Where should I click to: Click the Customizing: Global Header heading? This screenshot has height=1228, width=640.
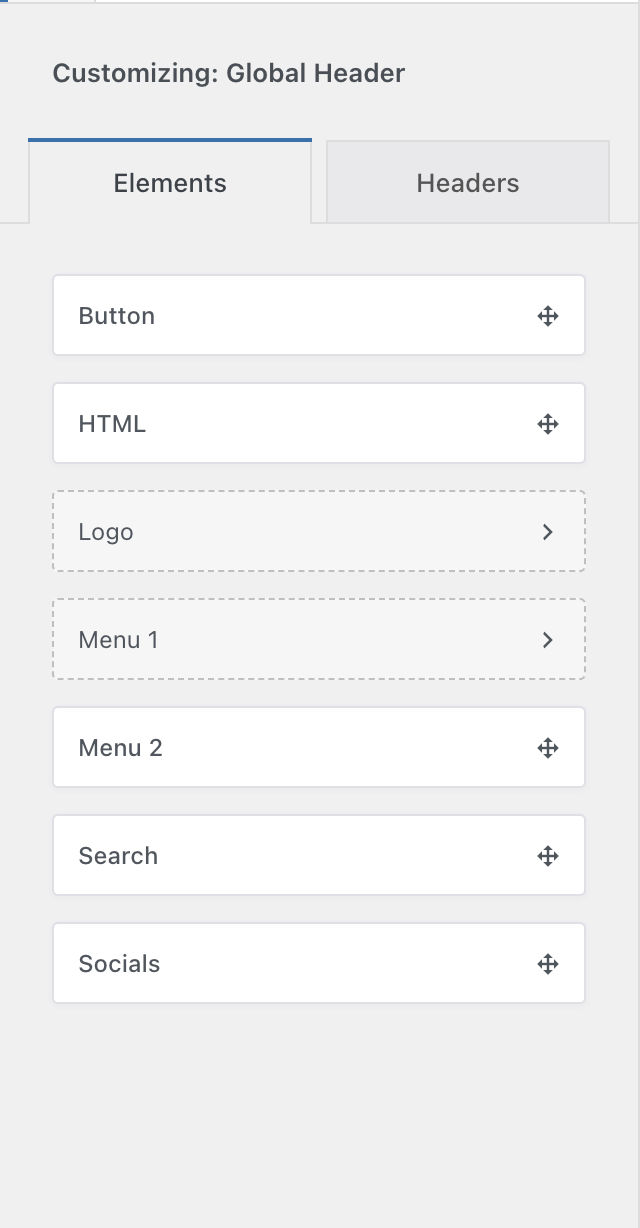(230, 72)
